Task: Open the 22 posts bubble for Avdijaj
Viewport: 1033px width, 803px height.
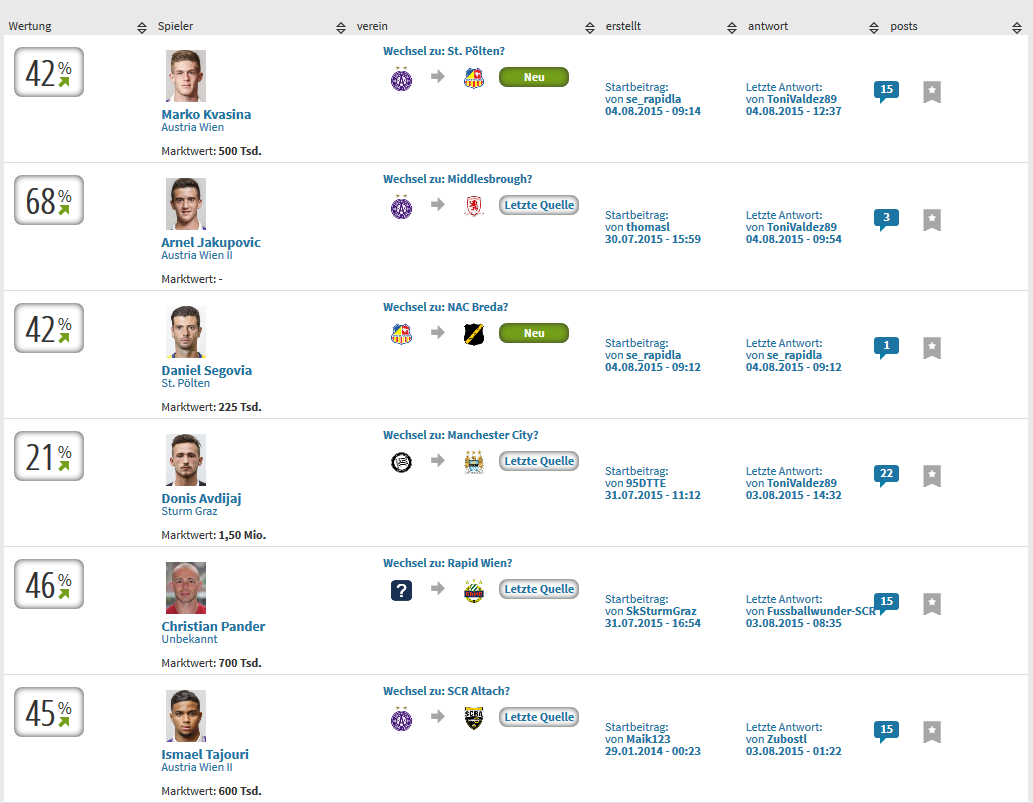Action: 886,474
